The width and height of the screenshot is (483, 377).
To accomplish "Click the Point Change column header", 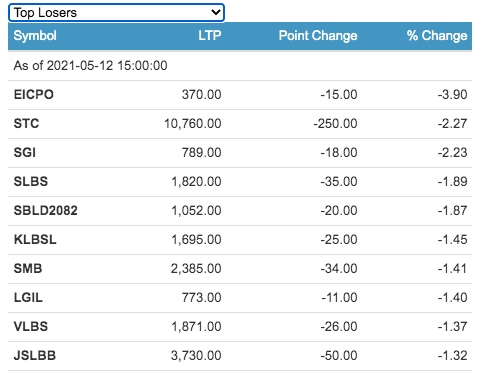I will 318,36.
